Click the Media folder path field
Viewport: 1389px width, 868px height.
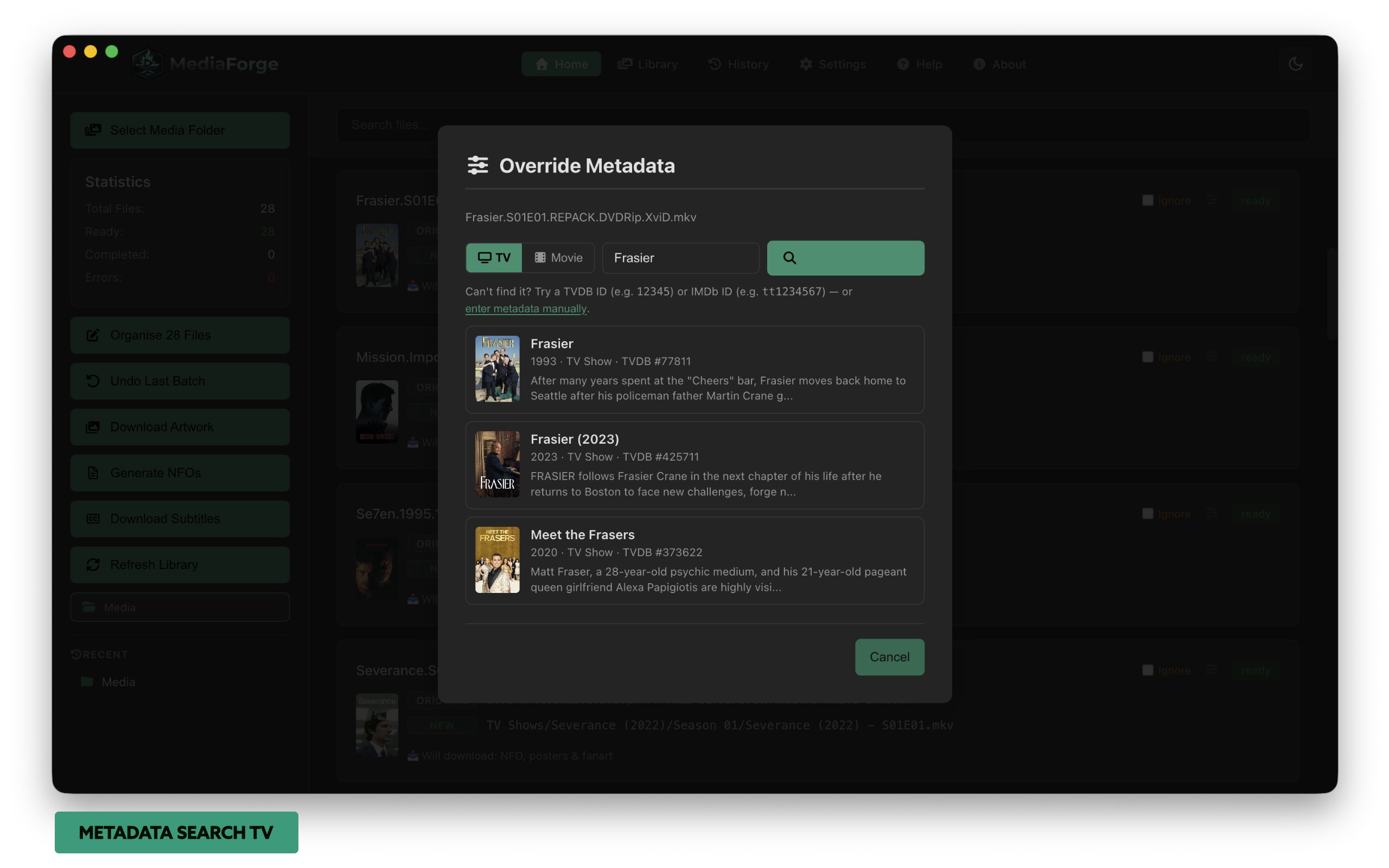180,608
